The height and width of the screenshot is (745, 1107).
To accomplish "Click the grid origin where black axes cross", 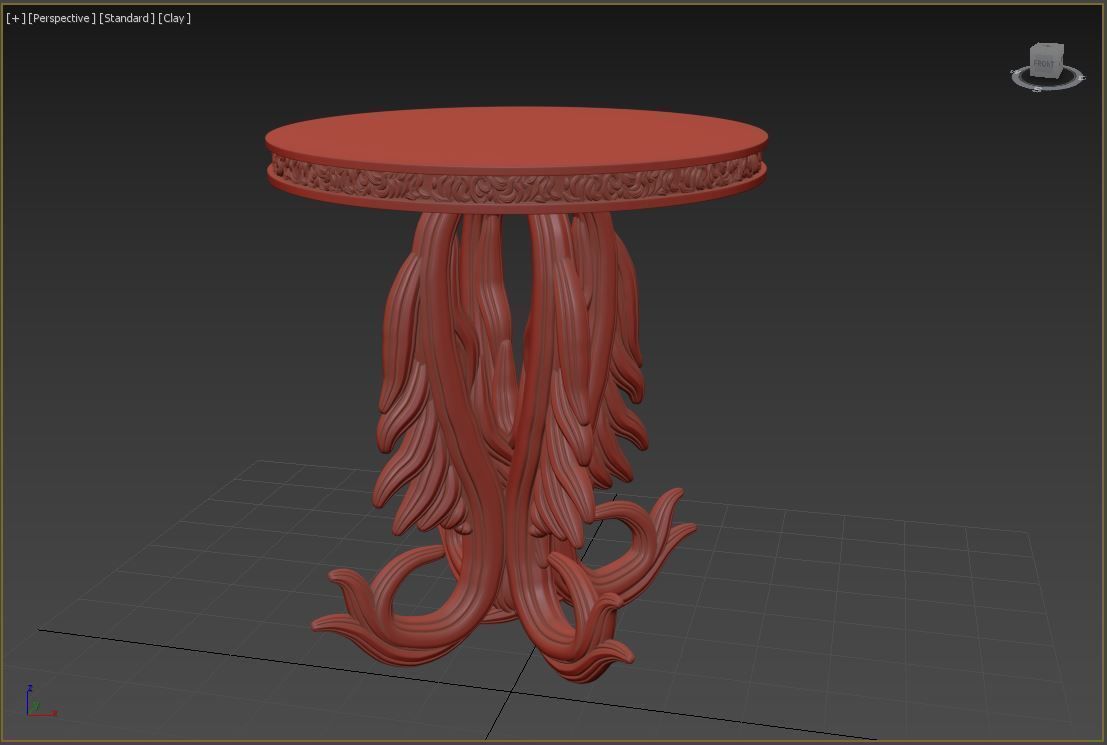I will [x=512, y=690].
